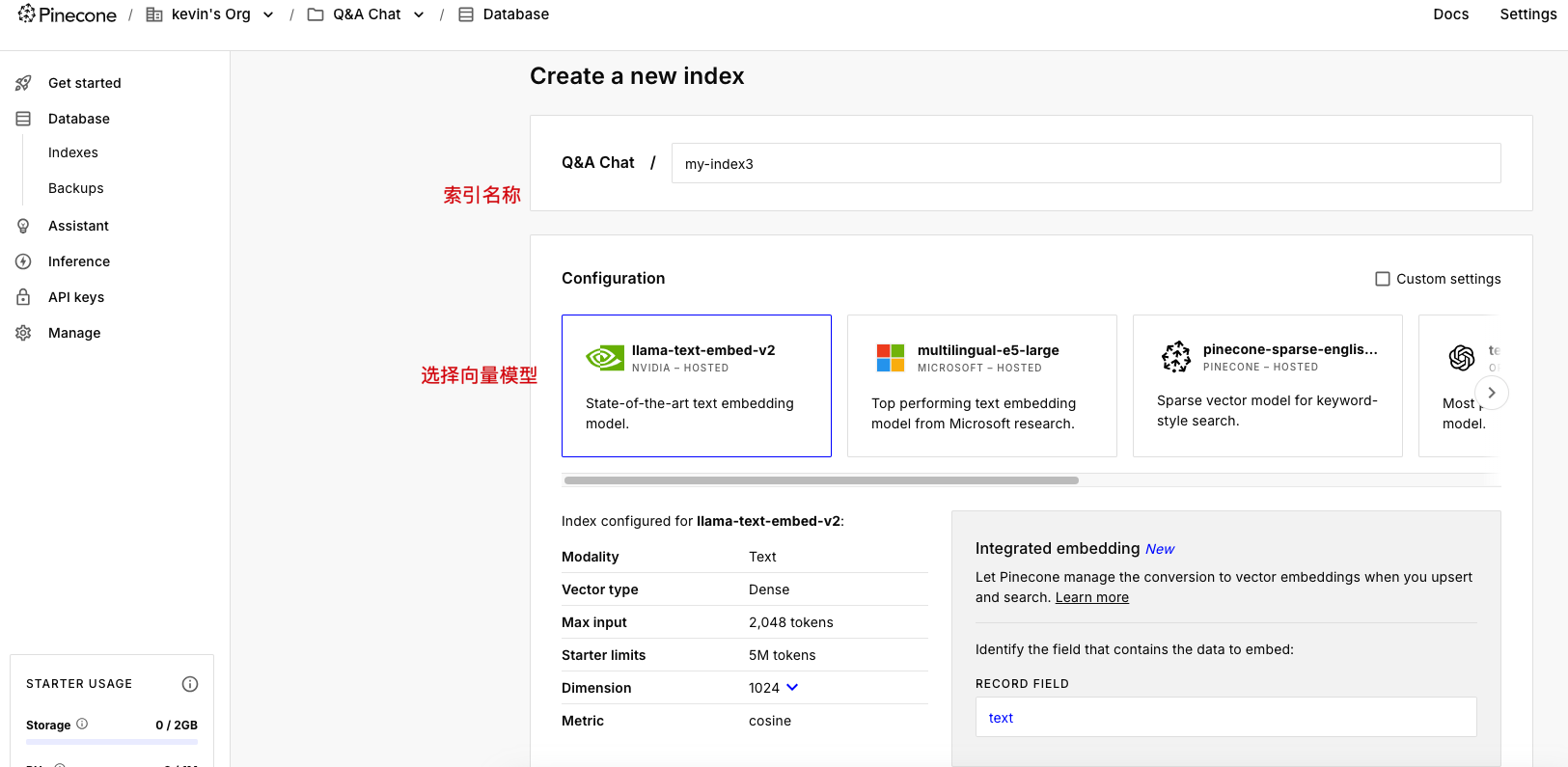The image size is (1568, 767).
Task: Click the Learn more link
Action: coord(1091,597)
